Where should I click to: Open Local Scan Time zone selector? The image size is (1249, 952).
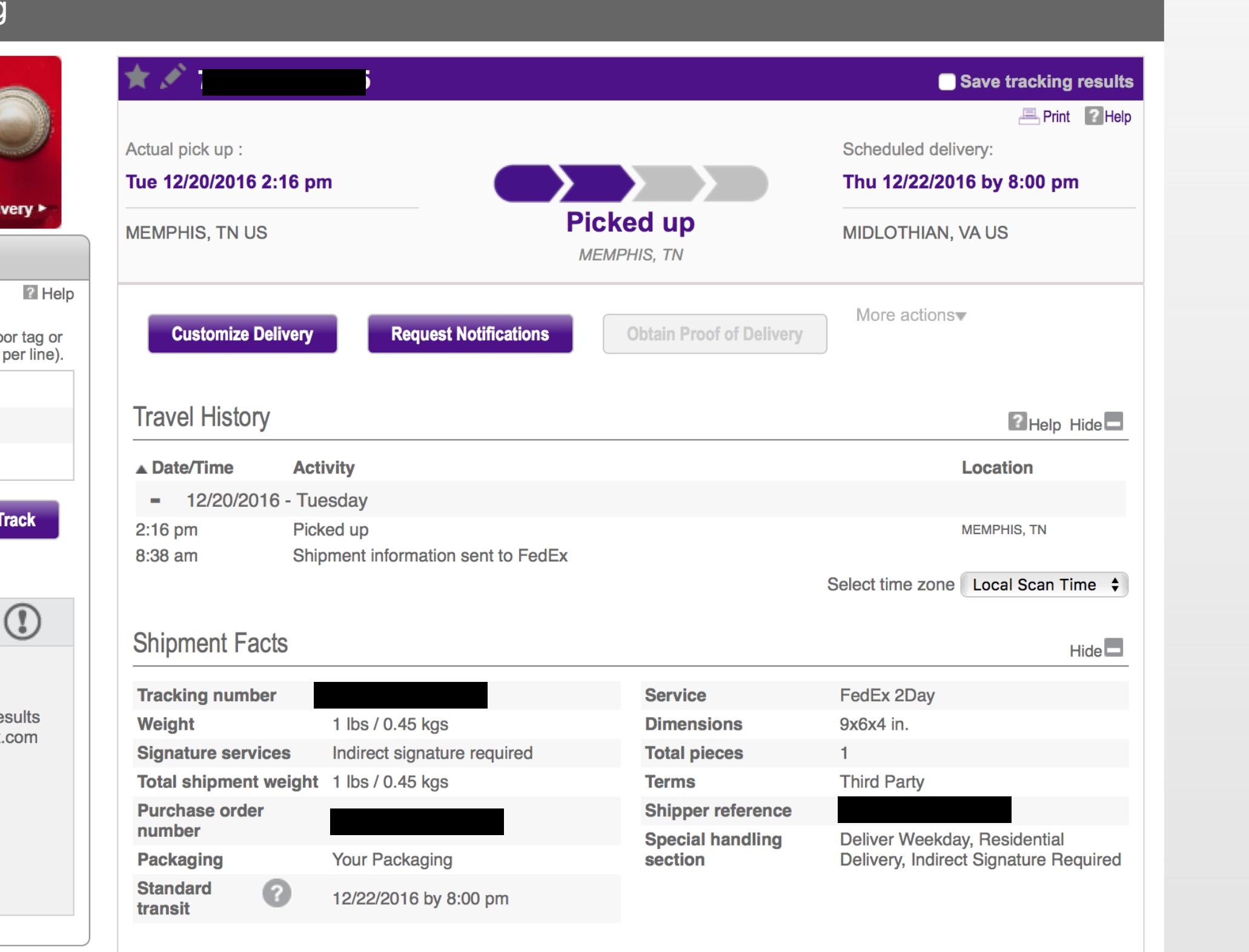(1044, 585)
